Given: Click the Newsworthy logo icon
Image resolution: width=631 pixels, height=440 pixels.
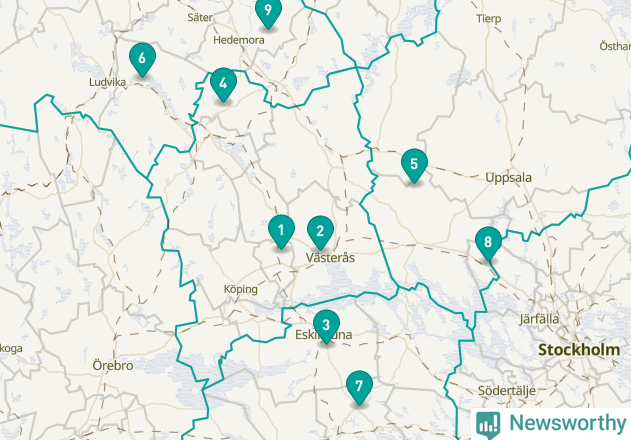Looking at the screenshot, I should [488, 425].
